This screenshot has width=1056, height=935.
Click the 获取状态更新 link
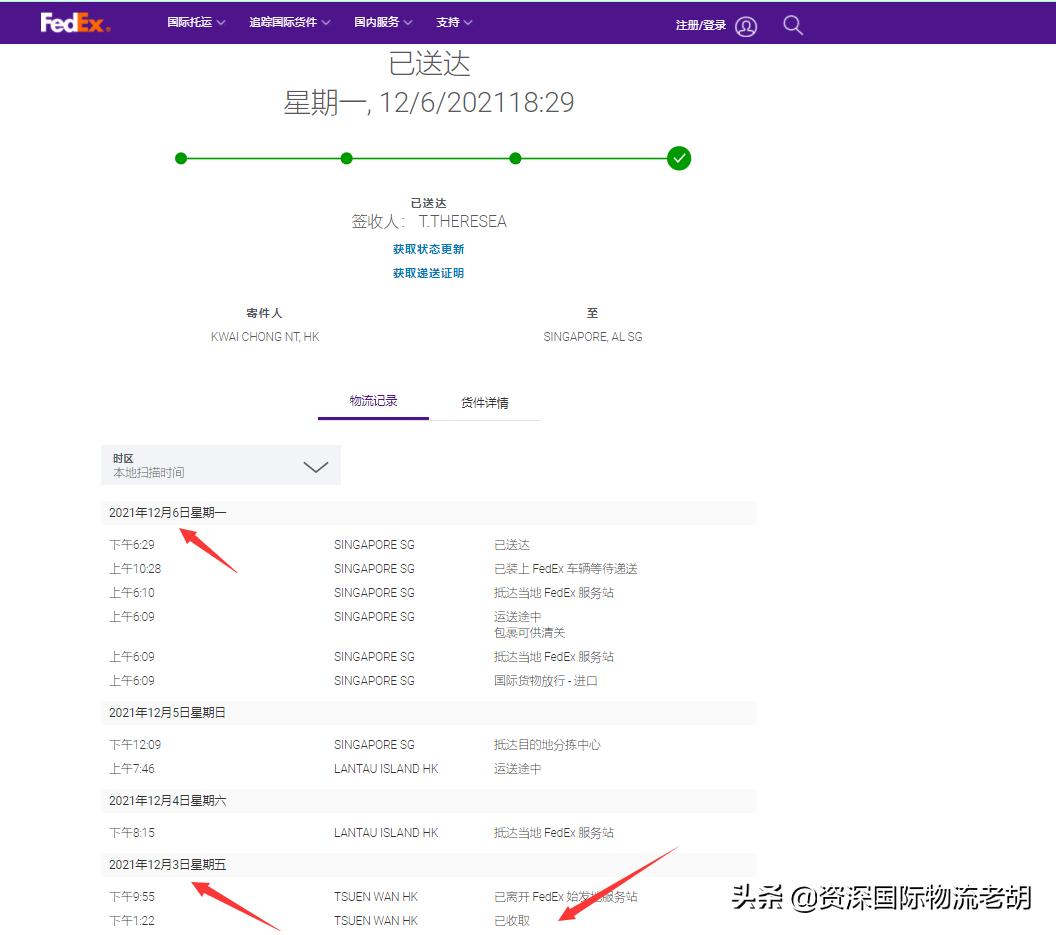coord(428,249)
